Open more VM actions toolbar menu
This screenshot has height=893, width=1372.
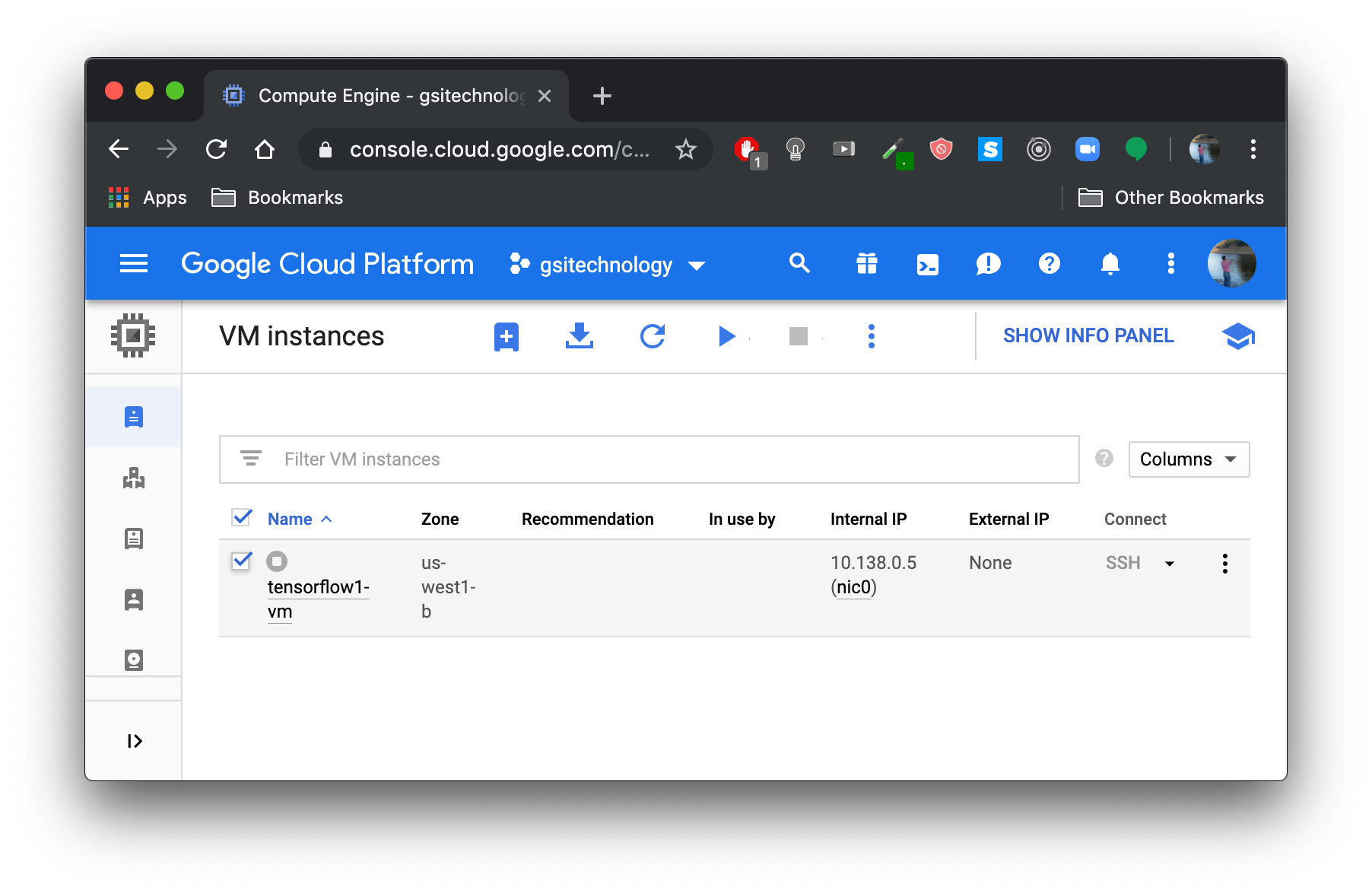coord(872,335)
